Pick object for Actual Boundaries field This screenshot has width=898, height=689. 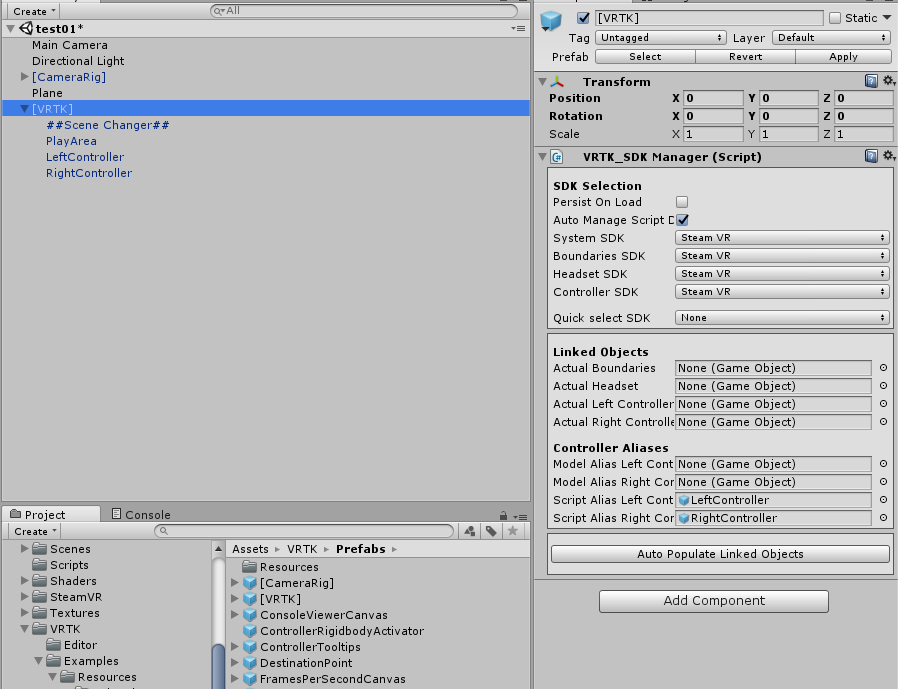883,368
